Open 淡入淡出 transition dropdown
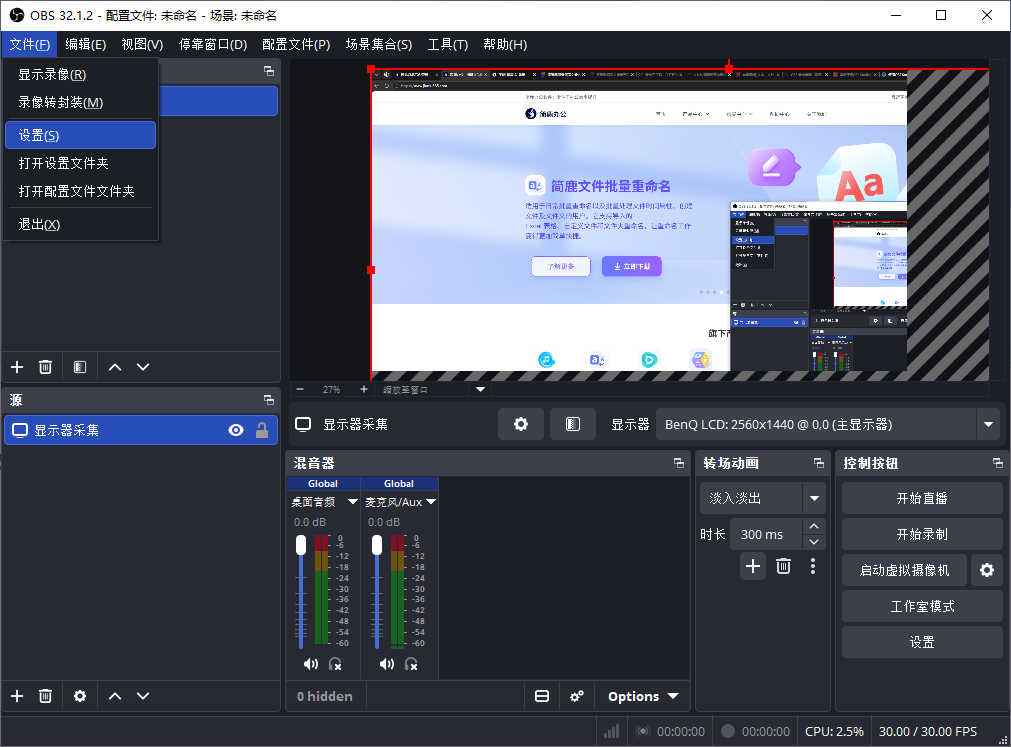The image size is (1011, 747). click(x=763, y=498)
